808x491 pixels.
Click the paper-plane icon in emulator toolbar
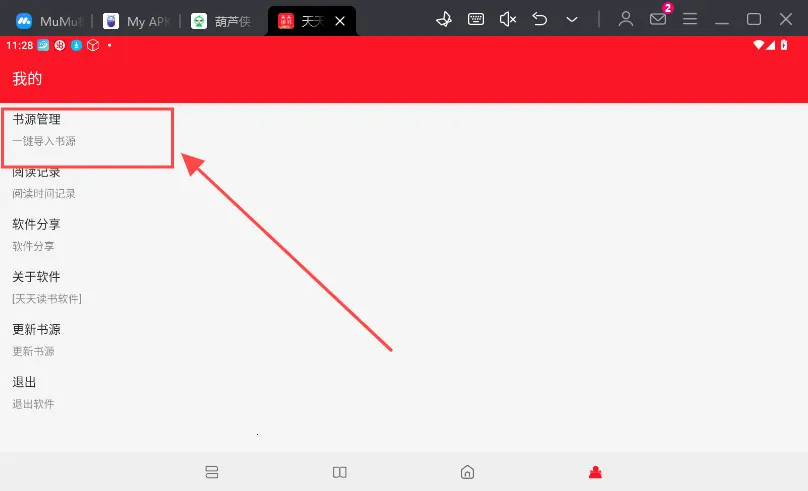[x=446, y=19]
